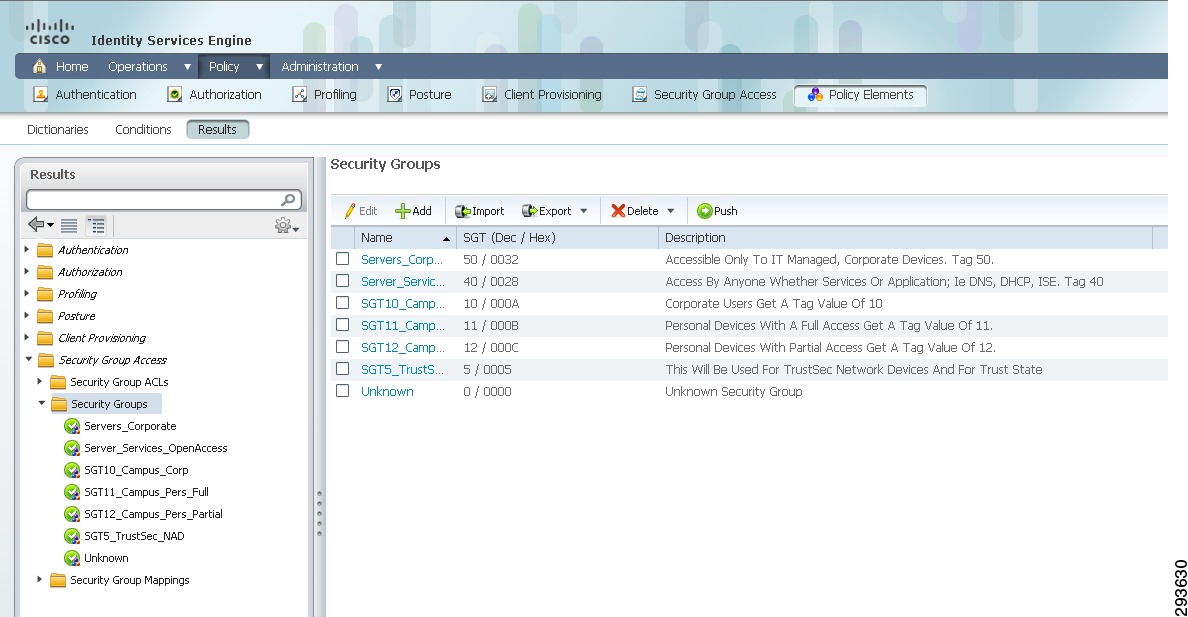Open the Servers_Corp... security group link

point(402,259)
